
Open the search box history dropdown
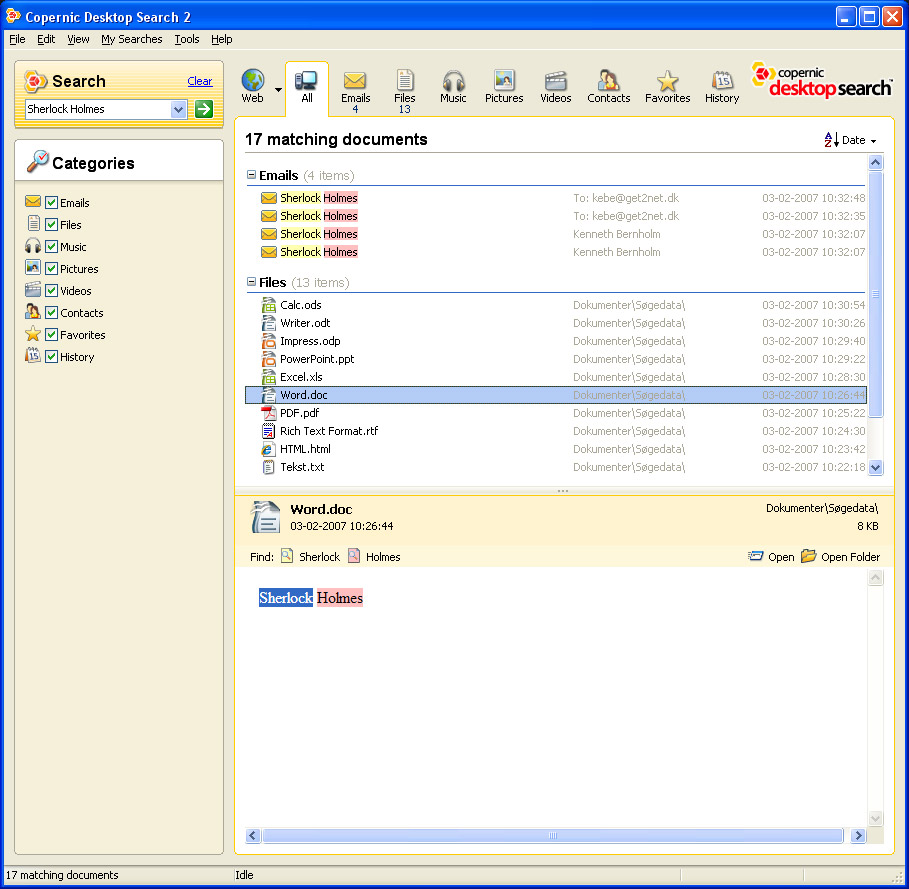179,109
